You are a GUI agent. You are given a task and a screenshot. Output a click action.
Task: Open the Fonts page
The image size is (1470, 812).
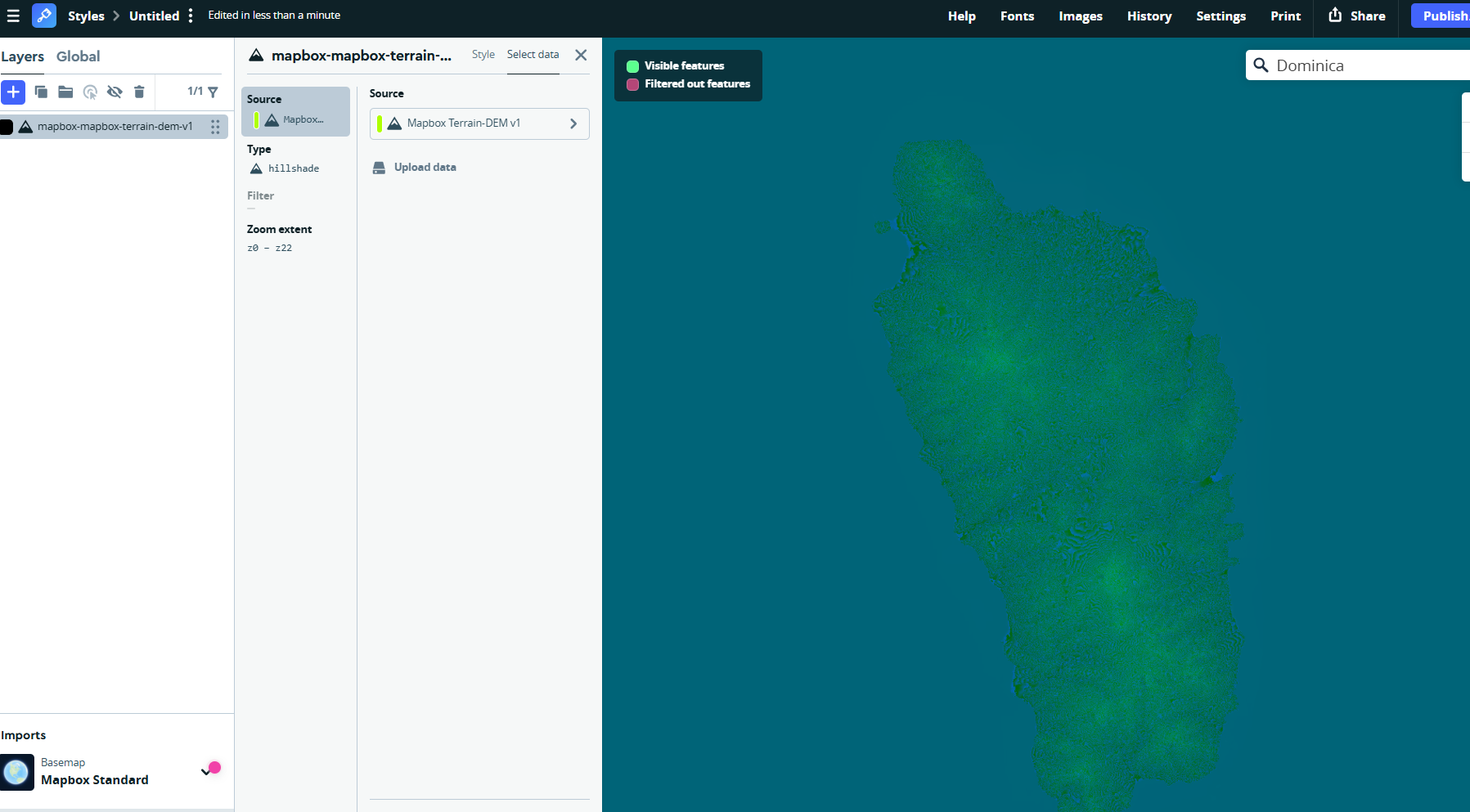[x=1017, y=16]
